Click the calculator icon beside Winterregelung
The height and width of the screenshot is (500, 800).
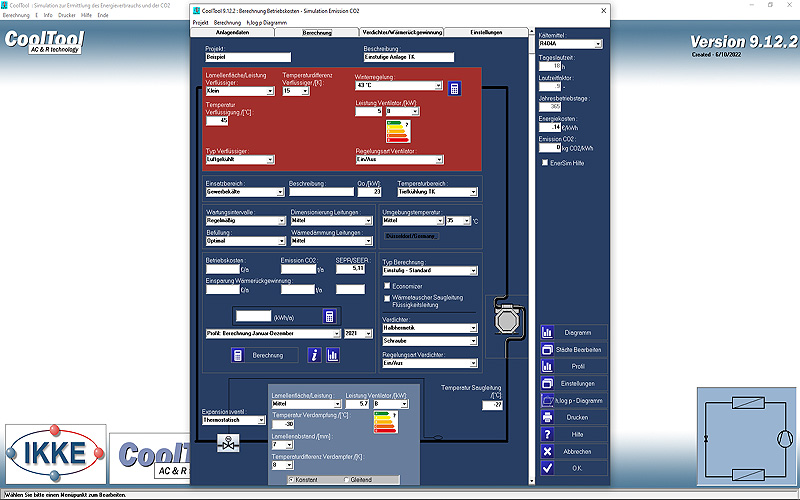tap(454, 89)
